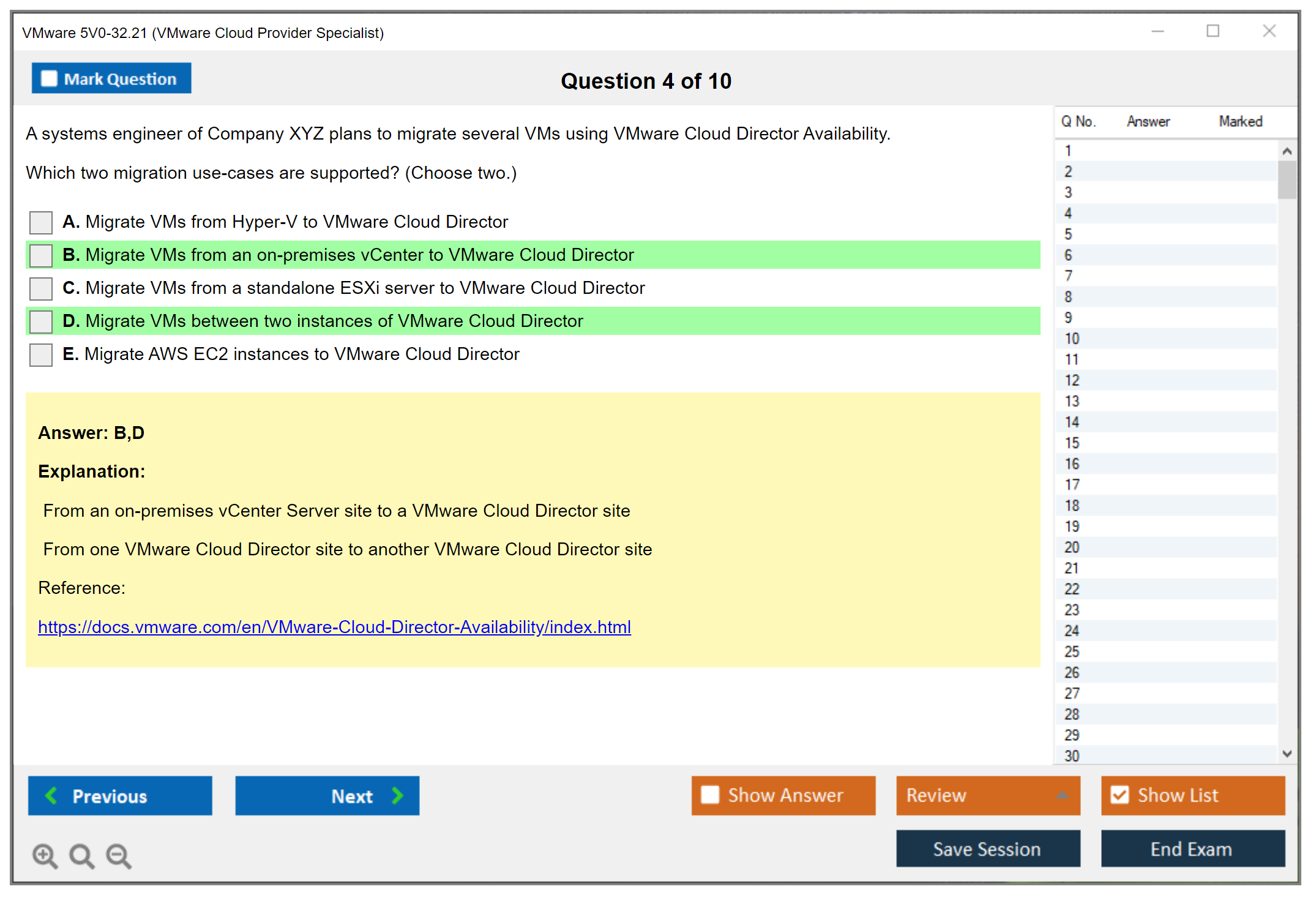1316x900 pixels.
Task: Click the zoom out magnifier icon
Action: click(x=119, y=855)
